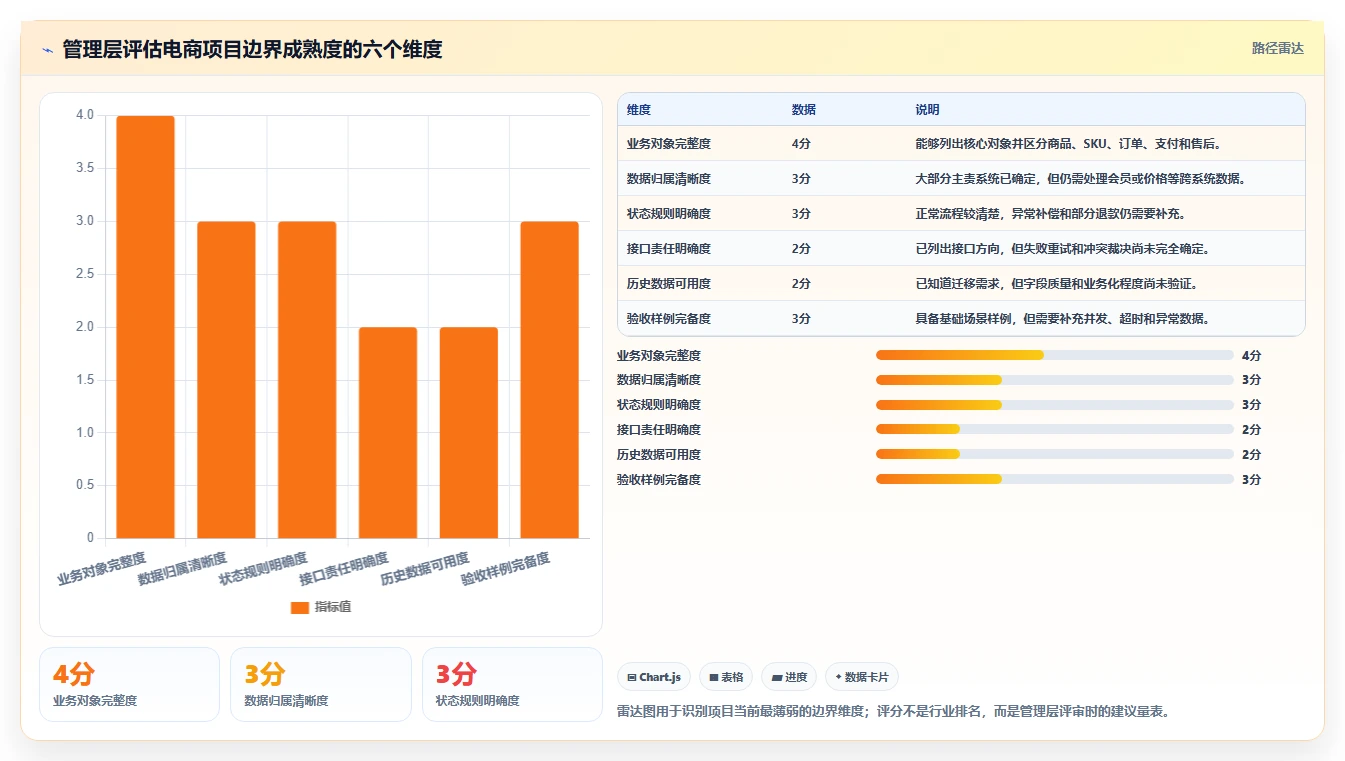Open the 3分 状态规则明确度 data card
1345x761 pixels.
pyautogui.click(x=512, y=684)
